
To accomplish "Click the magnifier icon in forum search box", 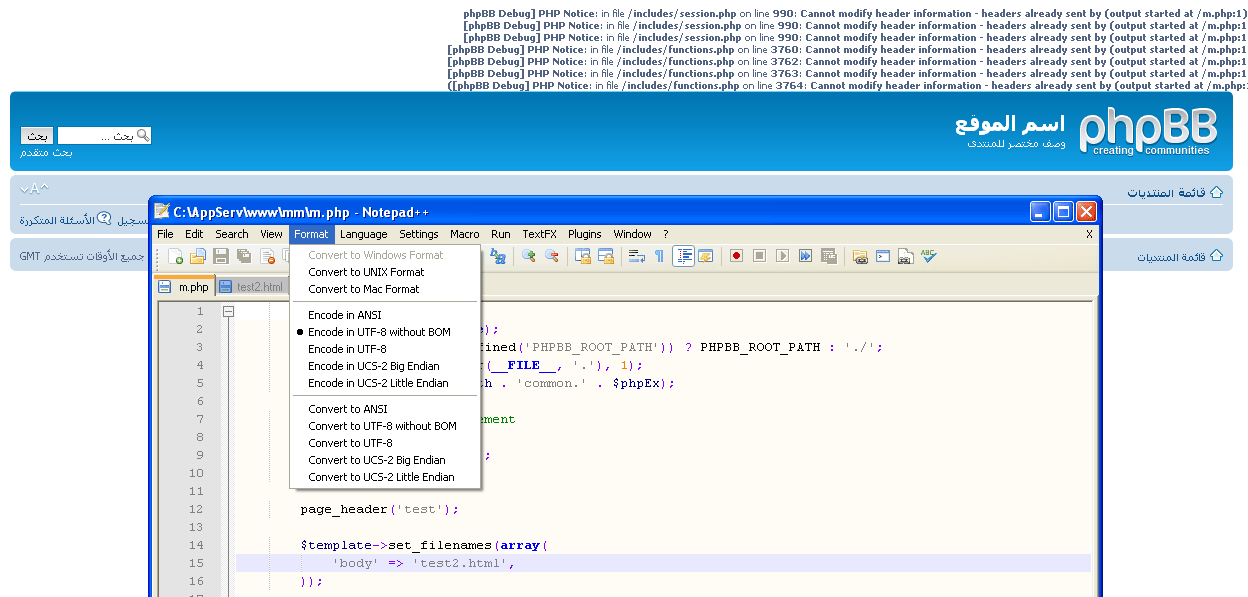I will coord(143,135).
